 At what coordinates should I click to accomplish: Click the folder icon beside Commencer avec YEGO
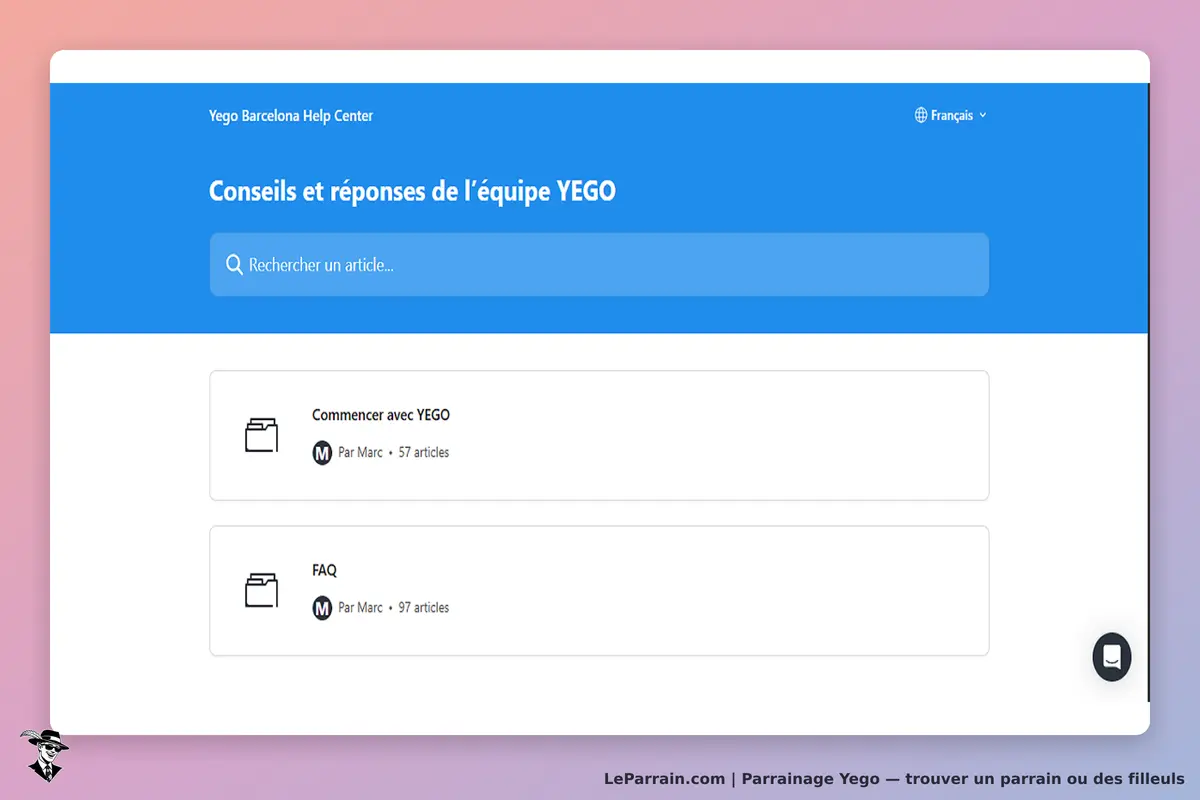click(x=261, y=435)
